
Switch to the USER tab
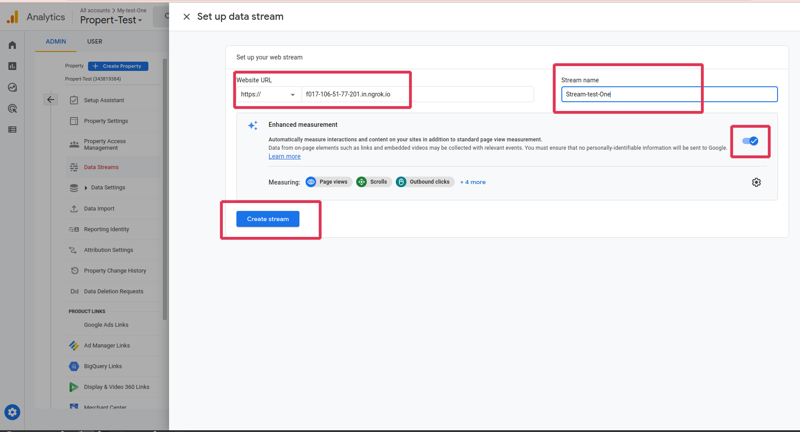coord(94,42)
